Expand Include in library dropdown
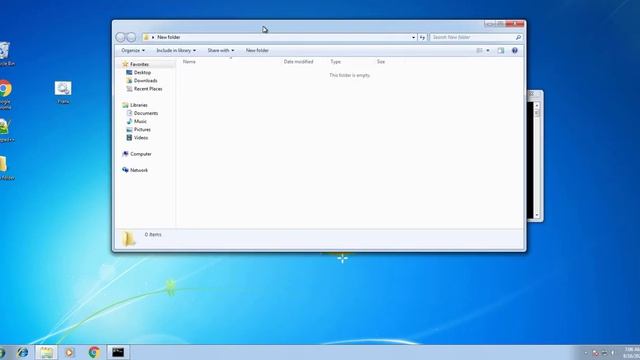The image size is (640, 360). 176,51
